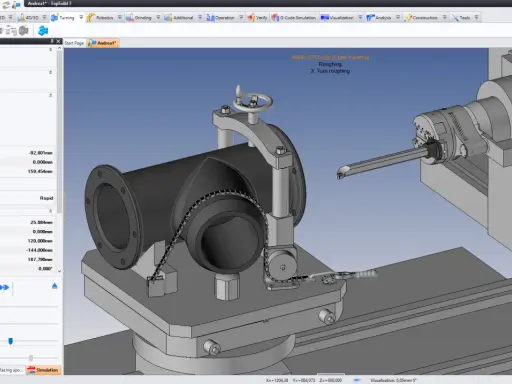Adjust the blue simulation progress slider
Screen dimensions: 512x384
pos(10,341)
